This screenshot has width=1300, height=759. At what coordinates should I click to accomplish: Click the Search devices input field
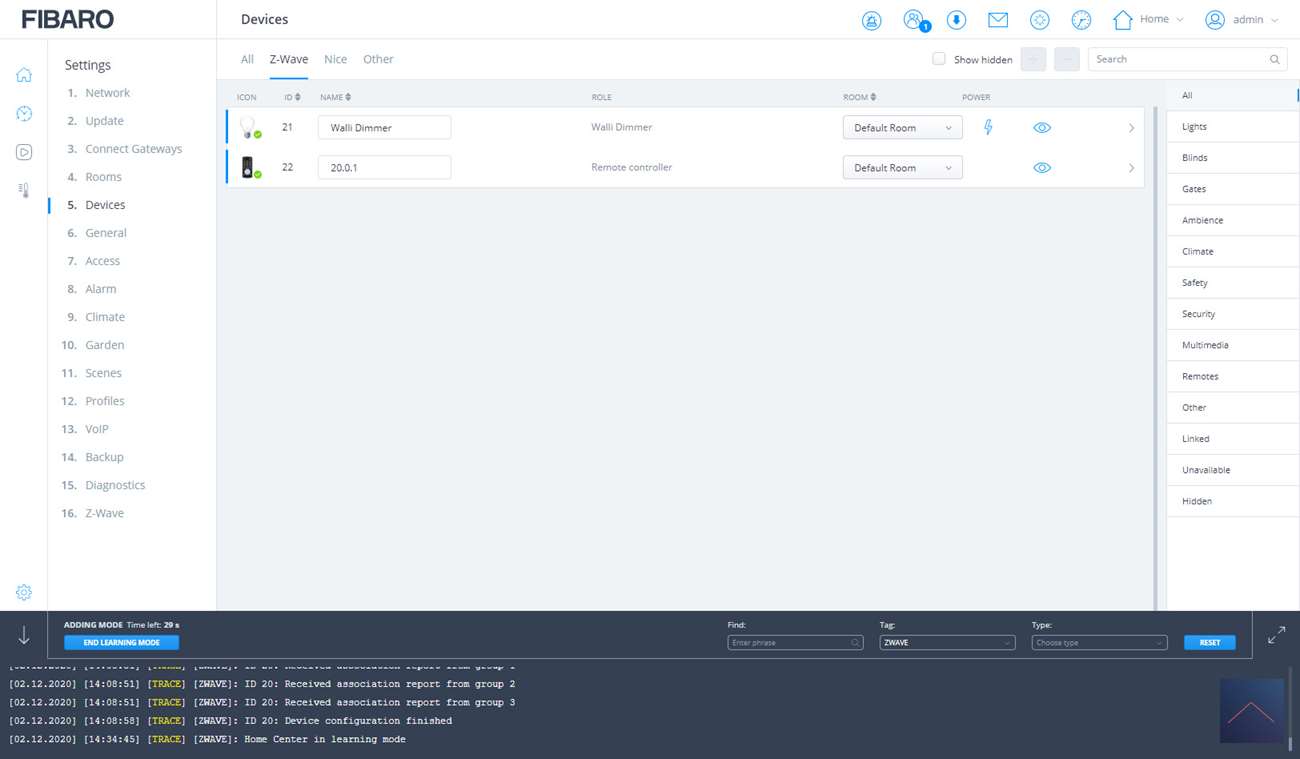[1180, 59]
